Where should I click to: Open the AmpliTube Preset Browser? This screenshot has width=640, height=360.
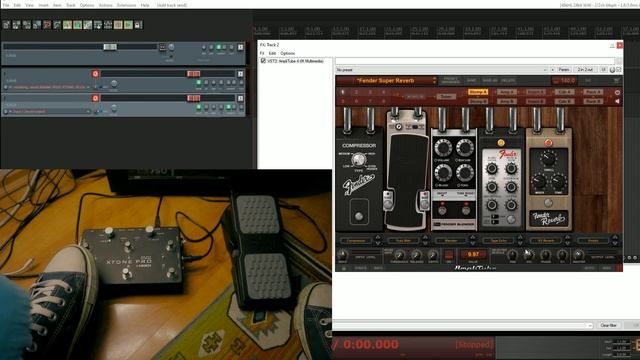(451, 80)
